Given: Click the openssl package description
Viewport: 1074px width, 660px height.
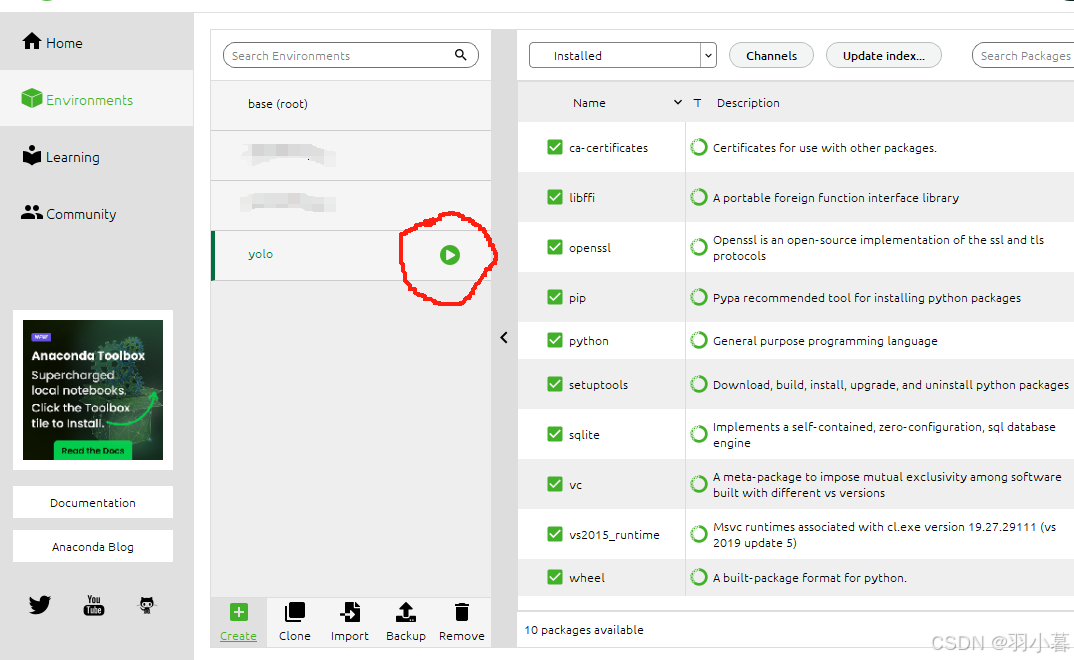Looking at the screenshot, I should [878, 248].
